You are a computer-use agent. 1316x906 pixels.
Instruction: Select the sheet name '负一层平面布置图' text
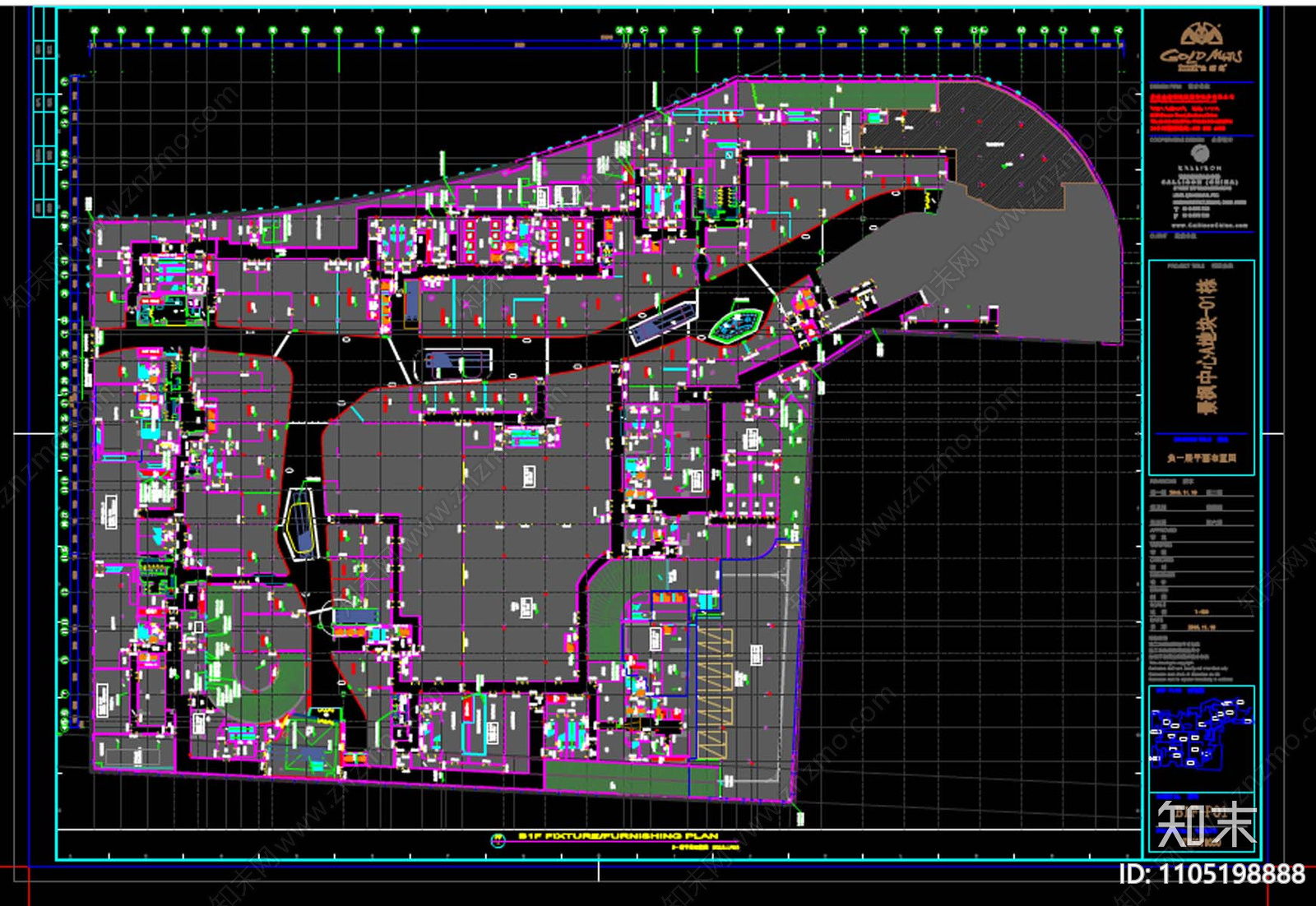pyautogui.click(x=1202, y=459)
